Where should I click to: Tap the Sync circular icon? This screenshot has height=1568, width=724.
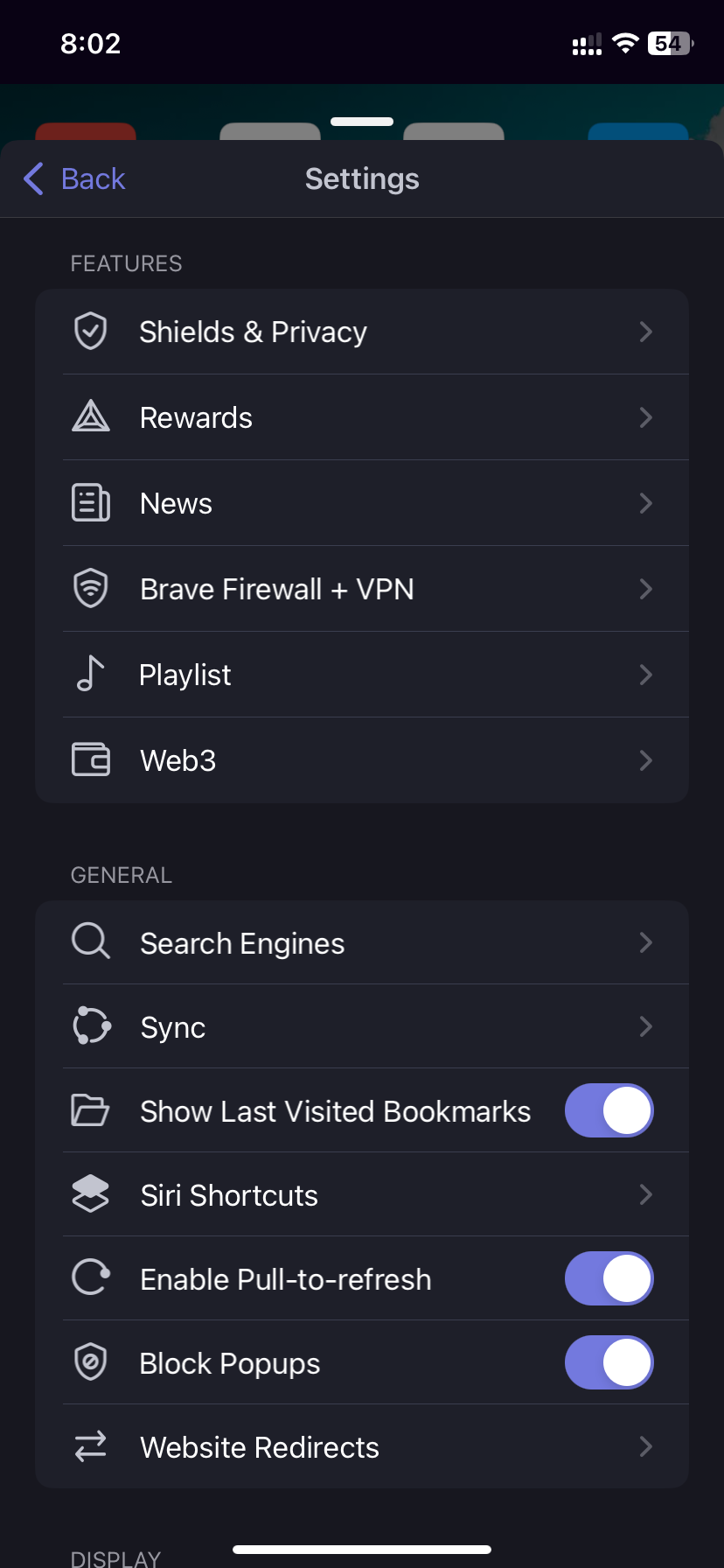click(x=91, y=1025)
